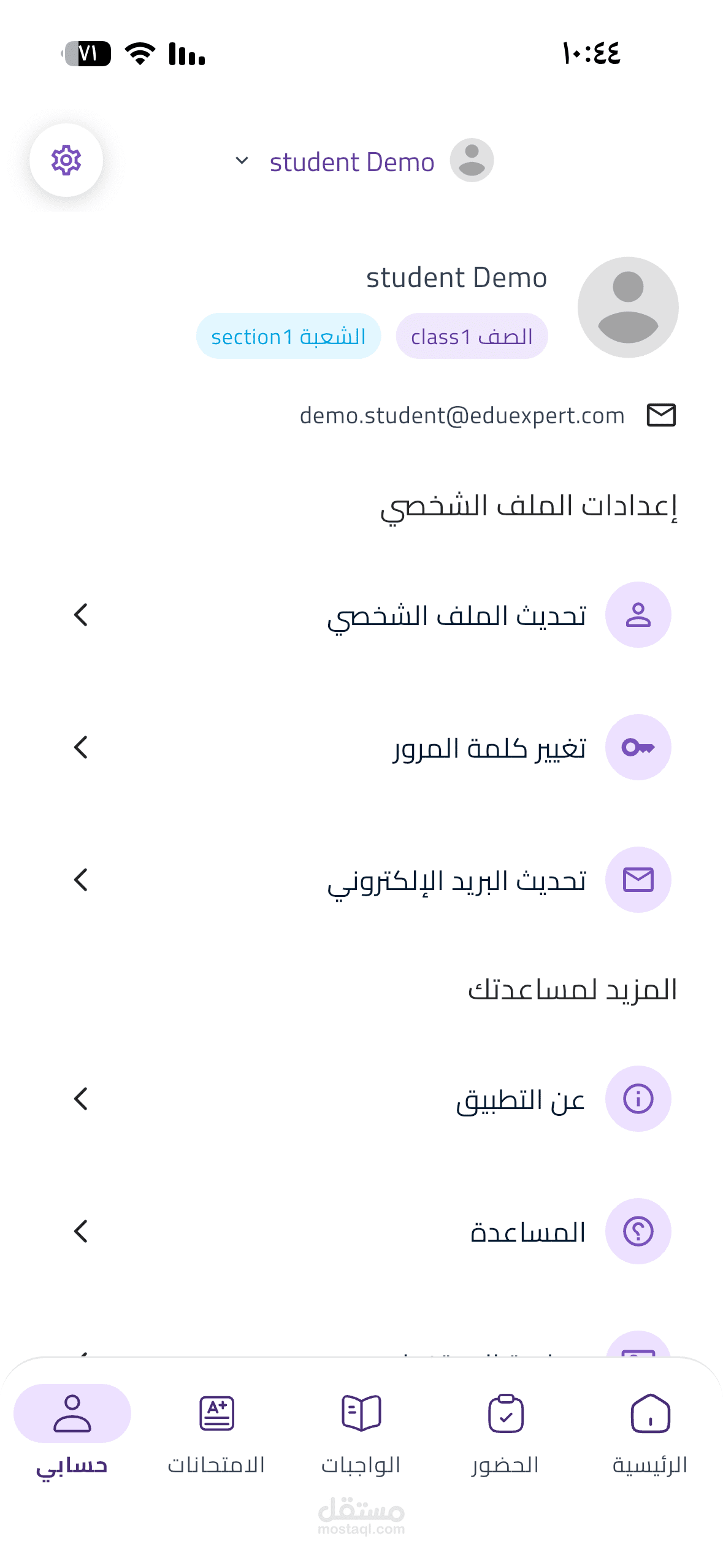
Task: Open settings via the gear icon
Action: click(66, 160)
